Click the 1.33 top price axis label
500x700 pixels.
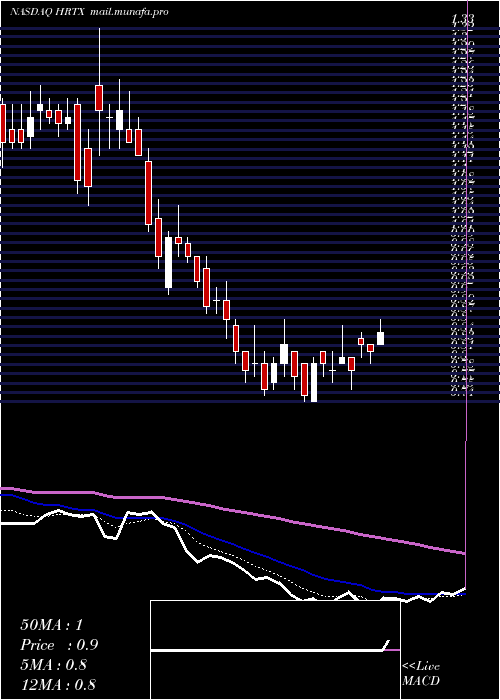pos(462,19)
